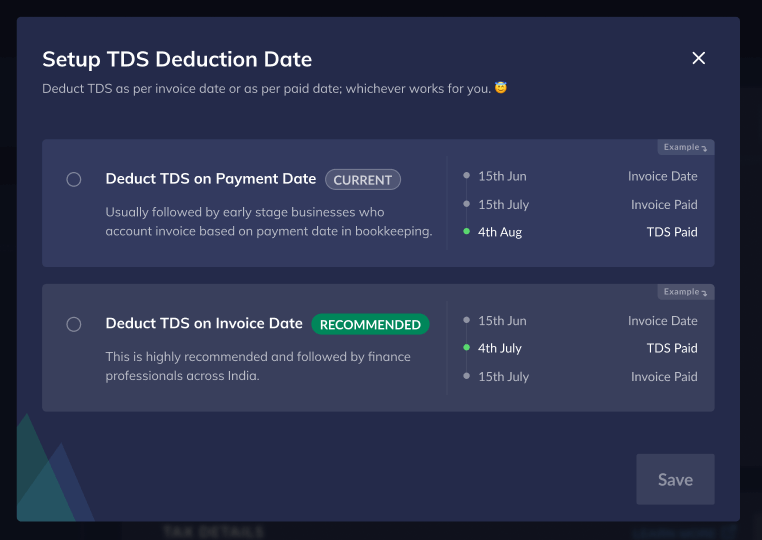This screenshot has height=540, width=762.
Task: Click the TDS Paid label next to 4th July
Action: coord(672,349)
